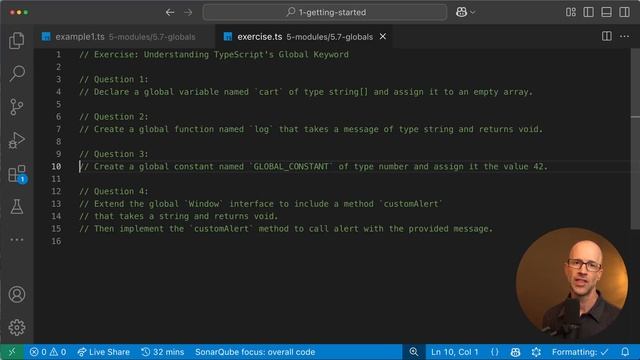Click the curly braces language status icon
The height and width of the screenshot is (360, 640).
point(495,352)
